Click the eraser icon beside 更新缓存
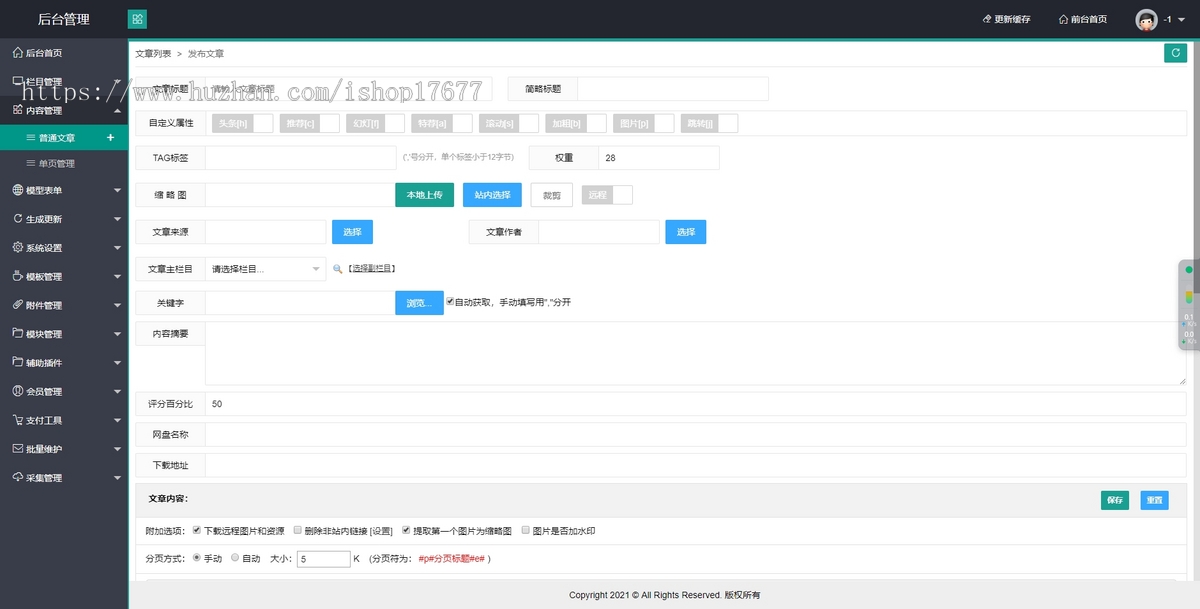The image size is (1200, 609). pyautogui.click(x=986, y=19)
